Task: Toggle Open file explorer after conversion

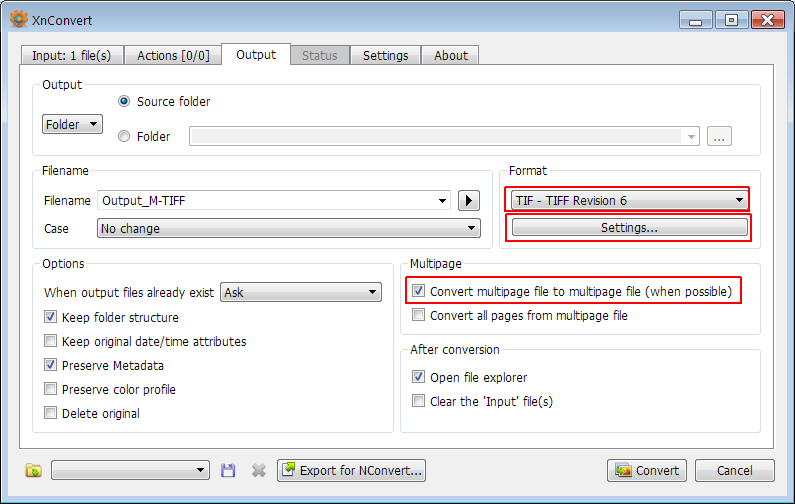Action: [x=418, y=377]
